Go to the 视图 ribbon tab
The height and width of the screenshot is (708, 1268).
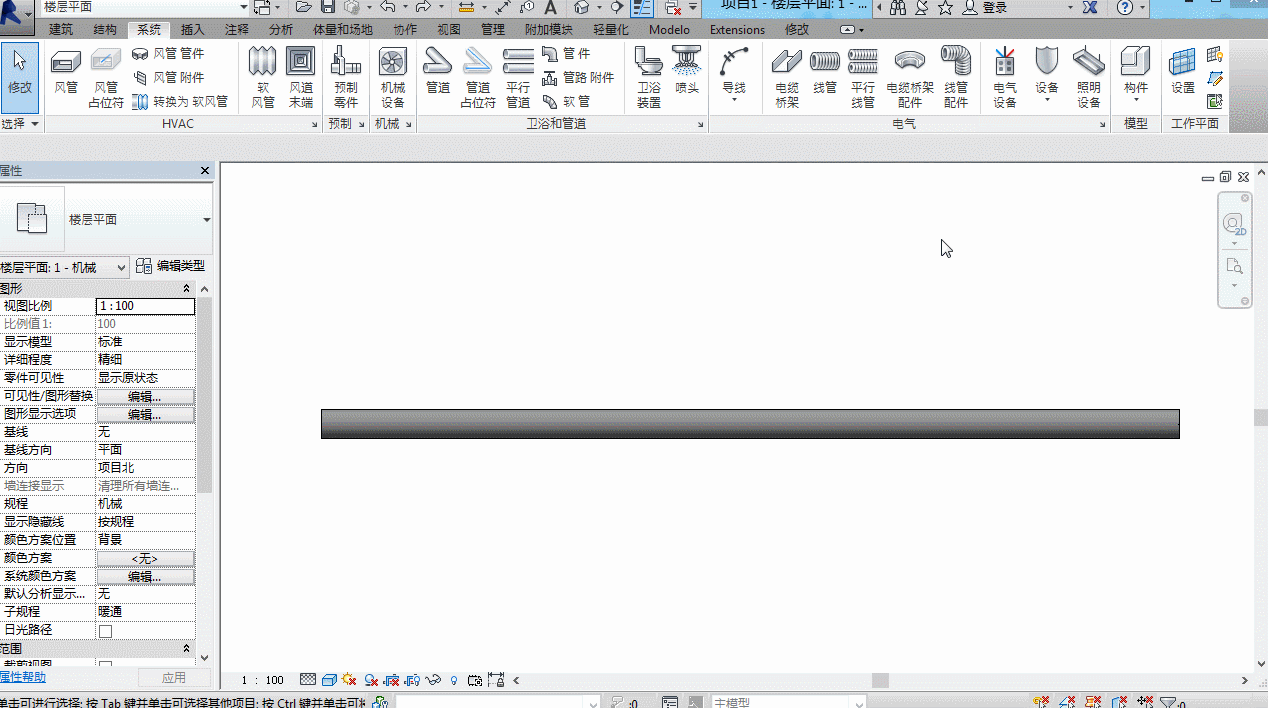click(x=449, y=30)
